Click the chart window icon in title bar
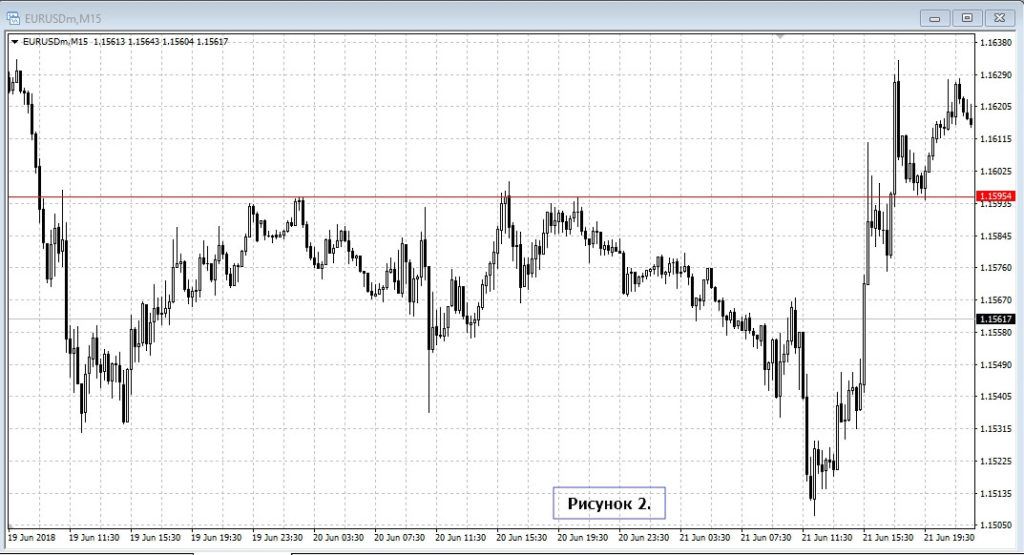 [12, 16]
